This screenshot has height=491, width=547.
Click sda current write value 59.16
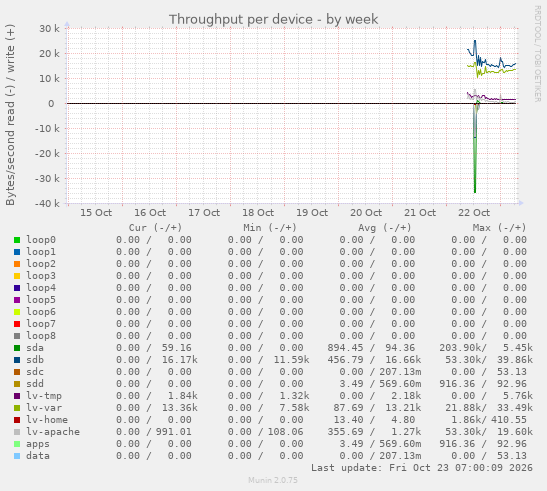point(177,348)
